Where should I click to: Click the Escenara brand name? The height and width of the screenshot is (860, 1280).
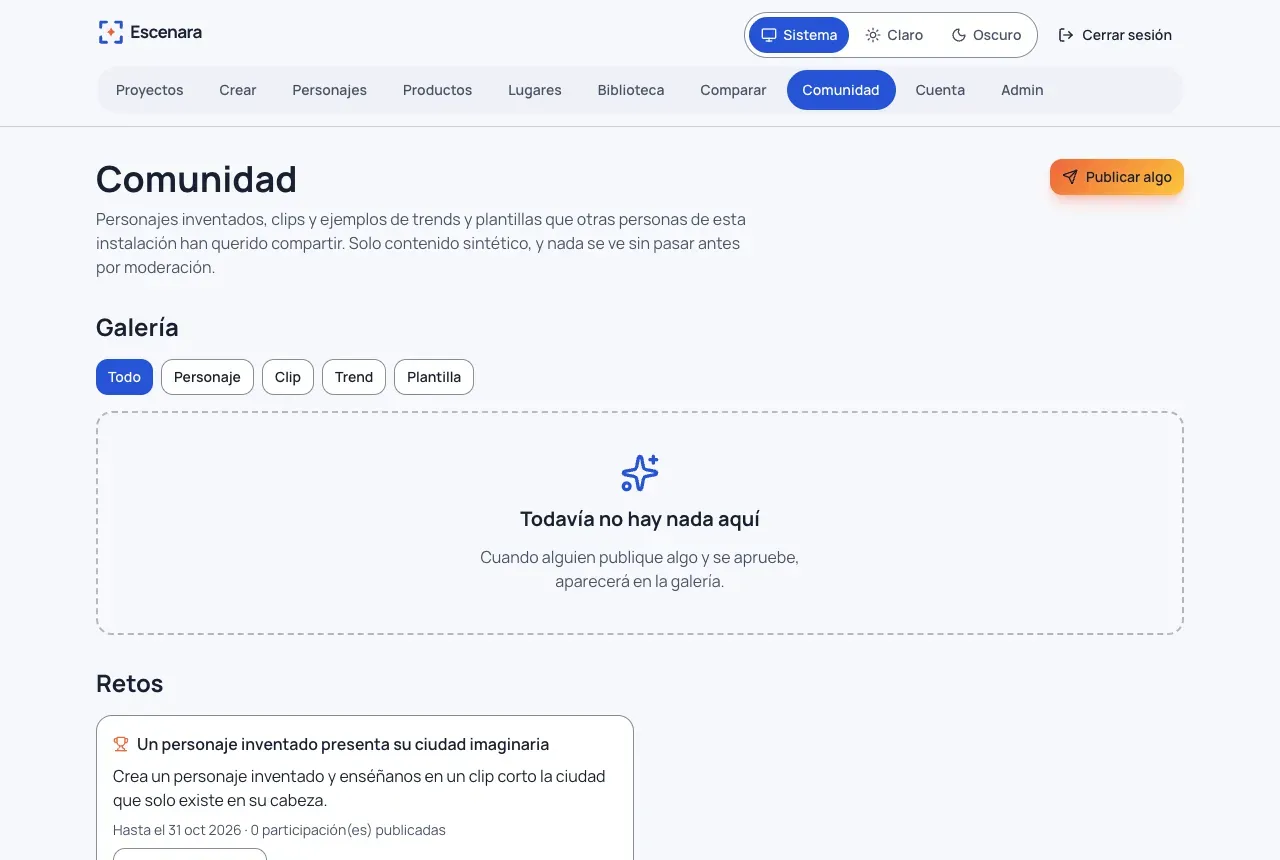(166, 32)
